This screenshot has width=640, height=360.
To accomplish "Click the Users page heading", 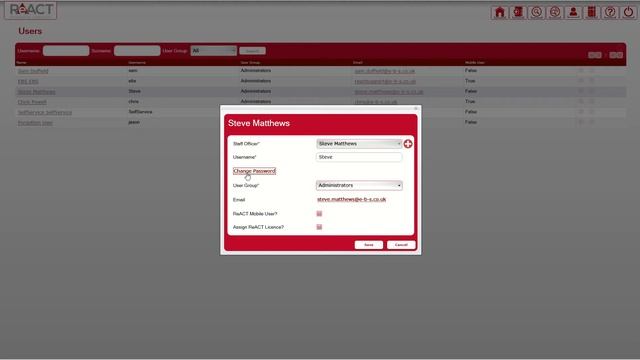I will (x=30, y=31).
